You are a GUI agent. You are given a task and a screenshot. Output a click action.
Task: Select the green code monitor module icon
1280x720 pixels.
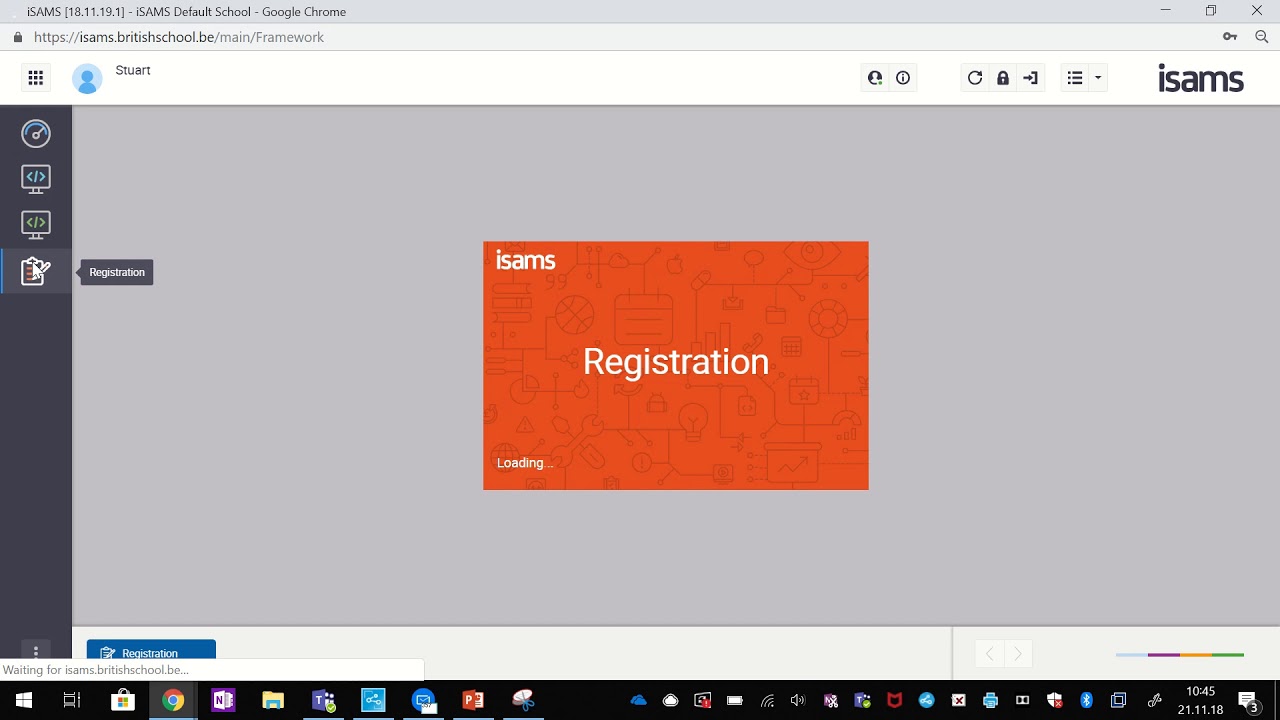tap(36, 224)
